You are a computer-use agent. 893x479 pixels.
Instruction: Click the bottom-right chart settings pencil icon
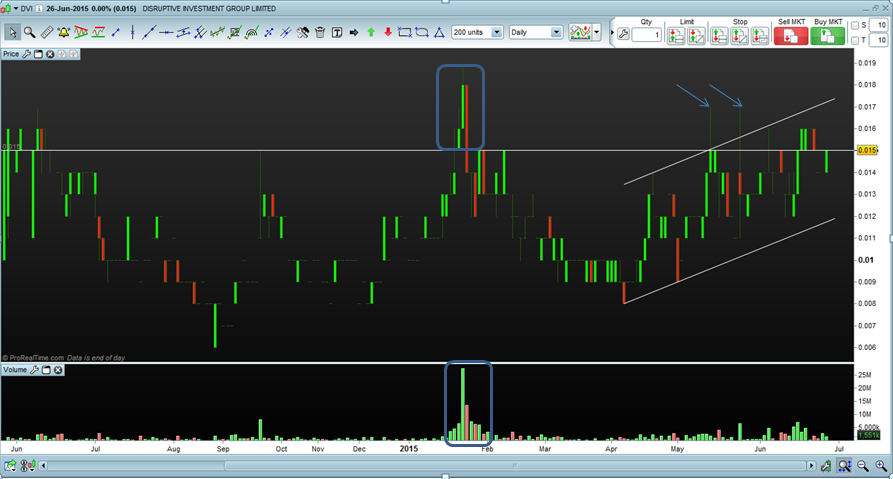[826, 466]
